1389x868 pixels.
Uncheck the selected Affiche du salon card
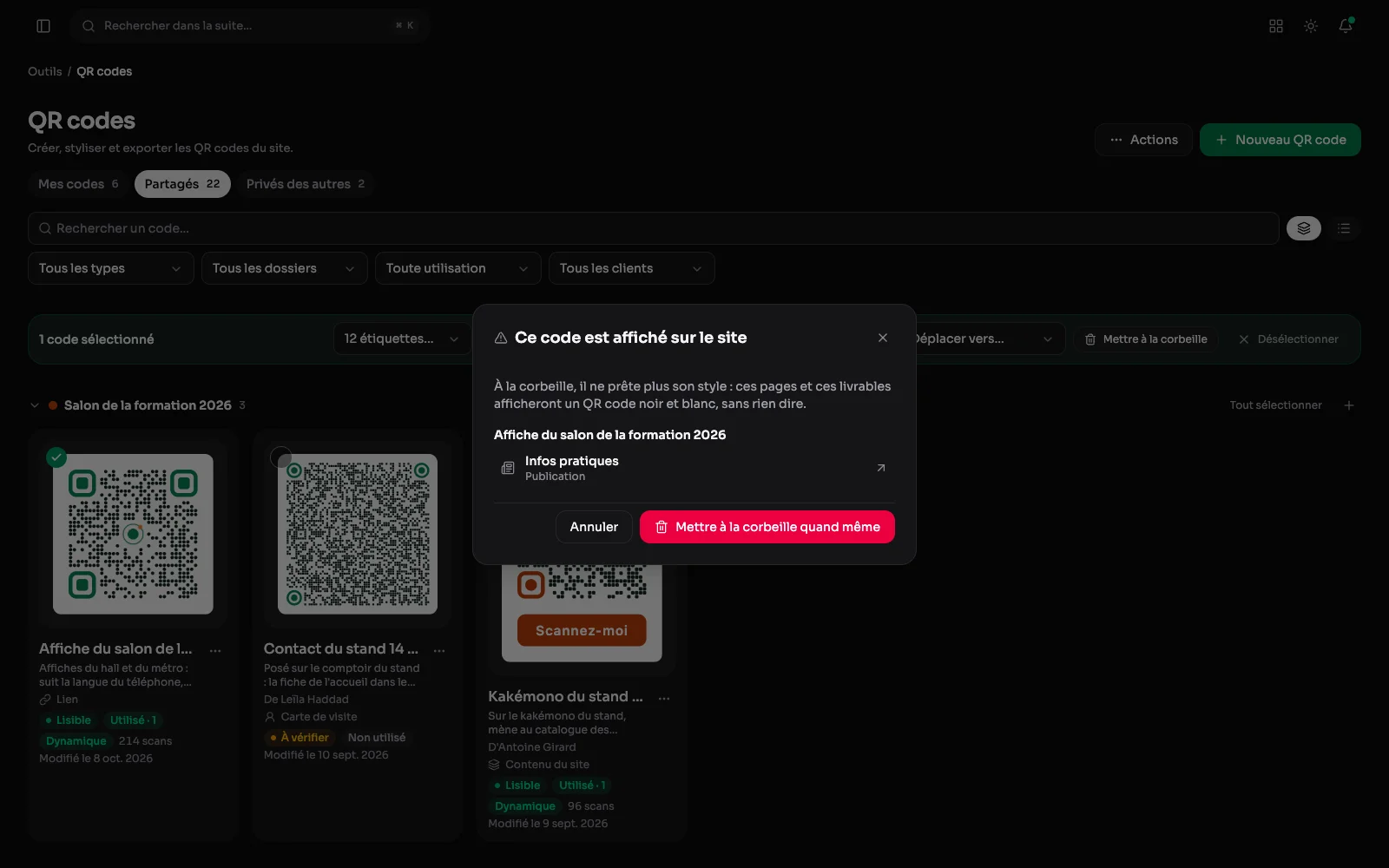[x=56, y=457]
